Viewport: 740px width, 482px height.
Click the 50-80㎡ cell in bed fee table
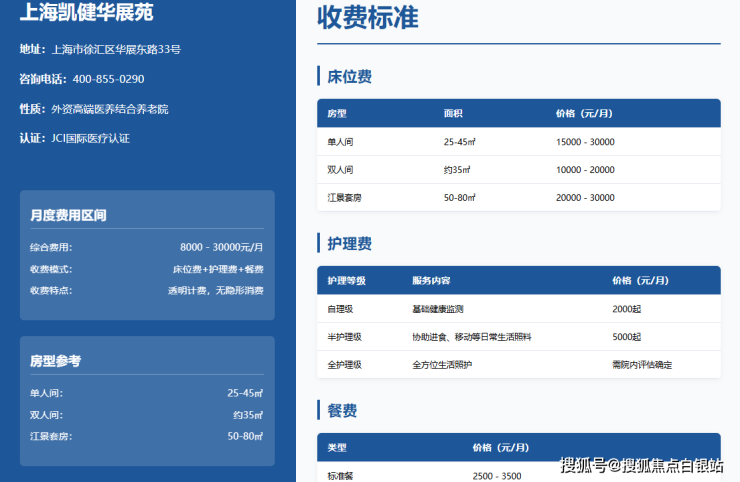coord(459,198)
